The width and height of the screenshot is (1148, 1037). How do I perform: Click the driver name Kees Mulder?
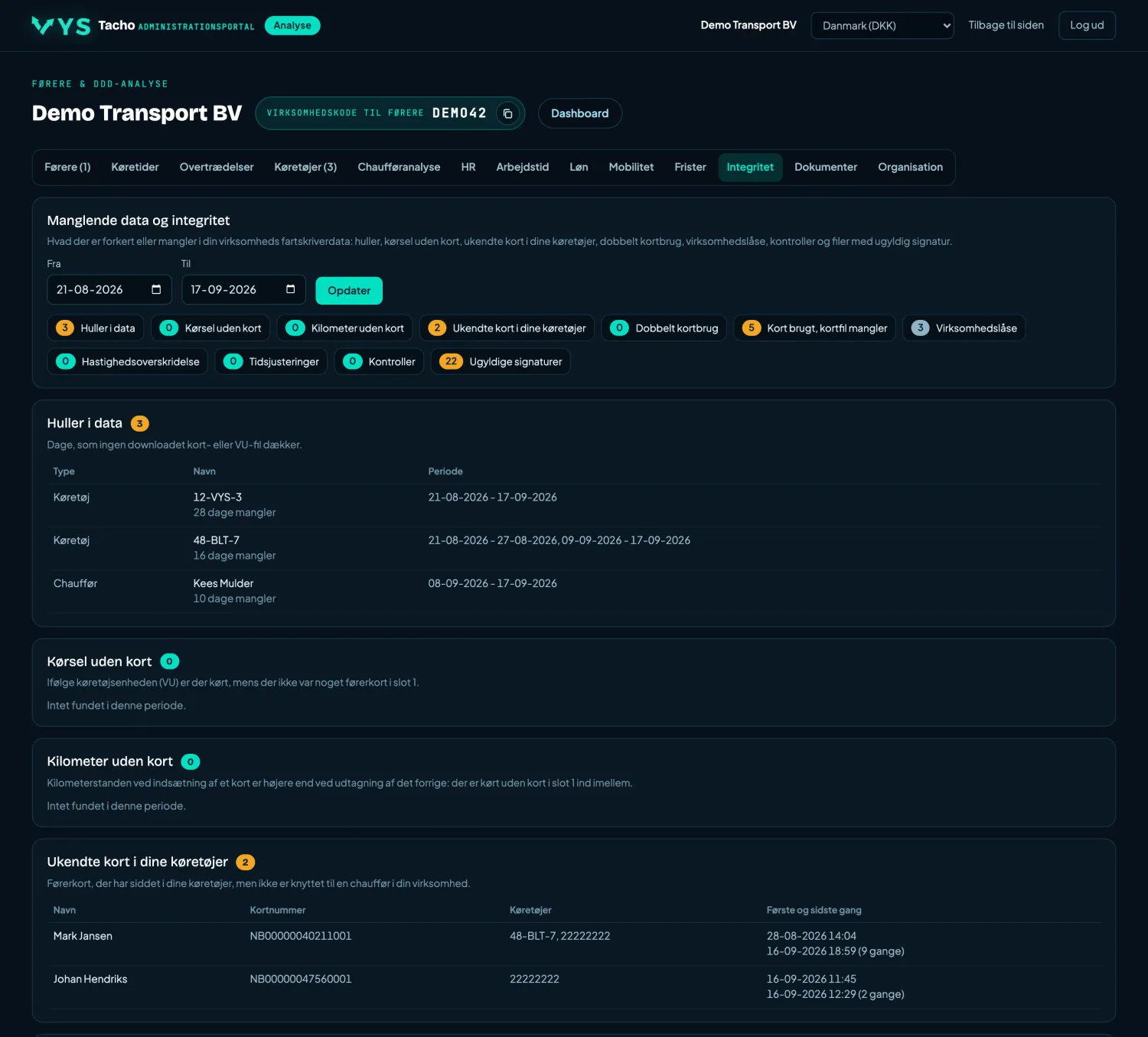click(x=223, y=583)
